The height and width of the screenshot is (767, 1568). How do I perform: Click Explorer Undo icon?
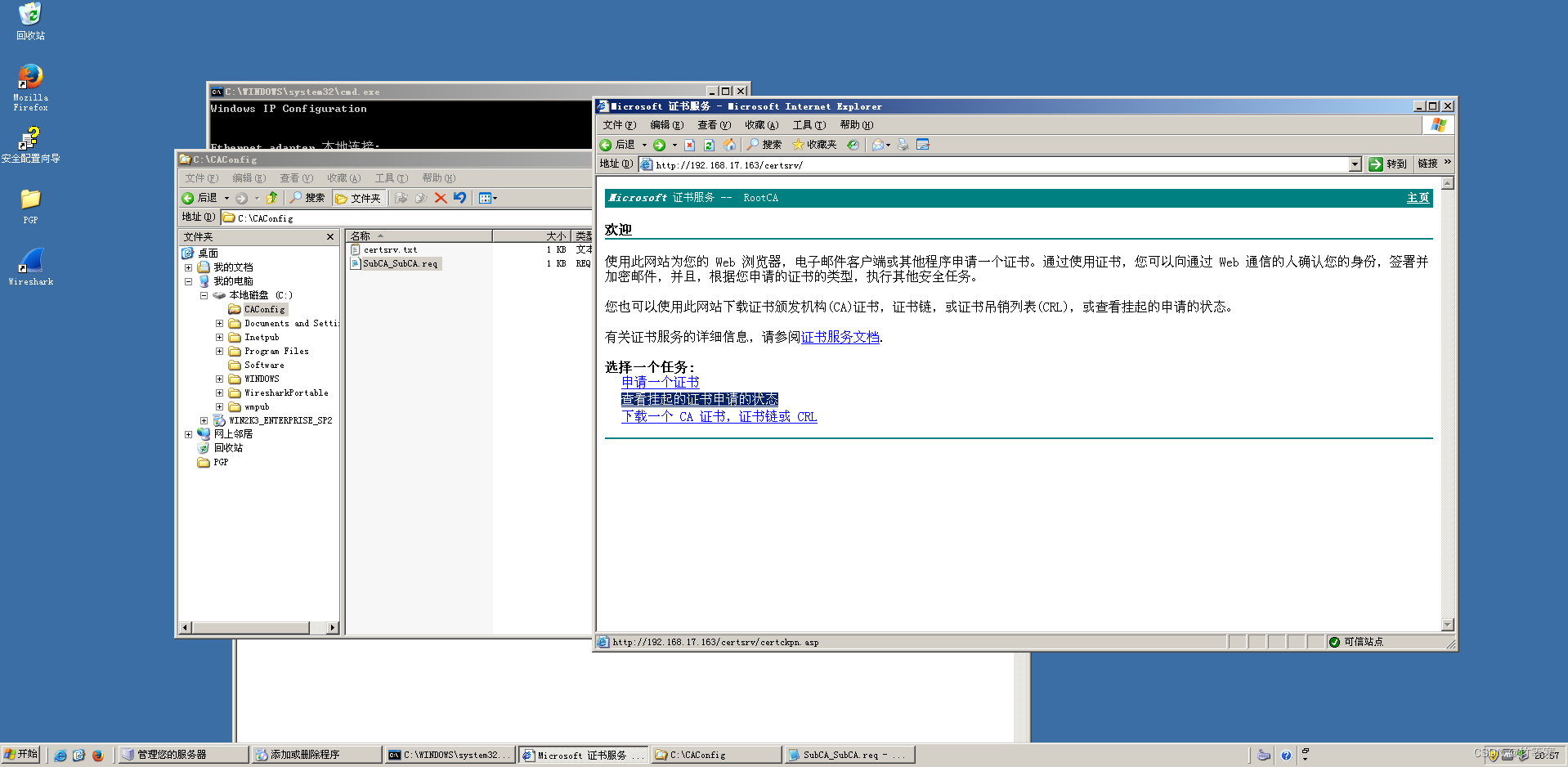(460, 198)
